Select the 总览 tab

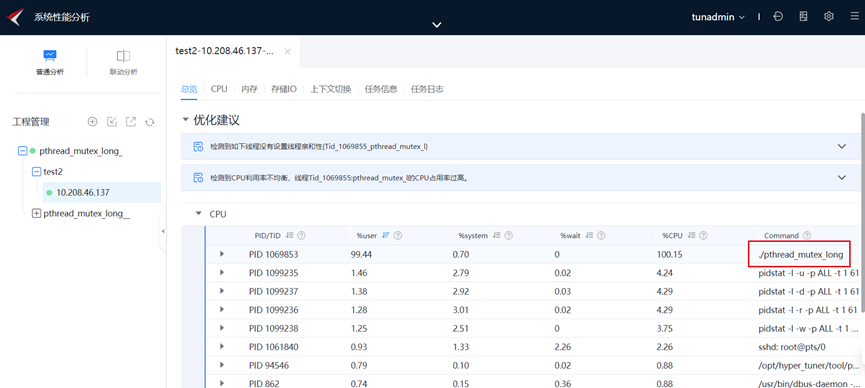pyautogui.click(x=189, y=89)
